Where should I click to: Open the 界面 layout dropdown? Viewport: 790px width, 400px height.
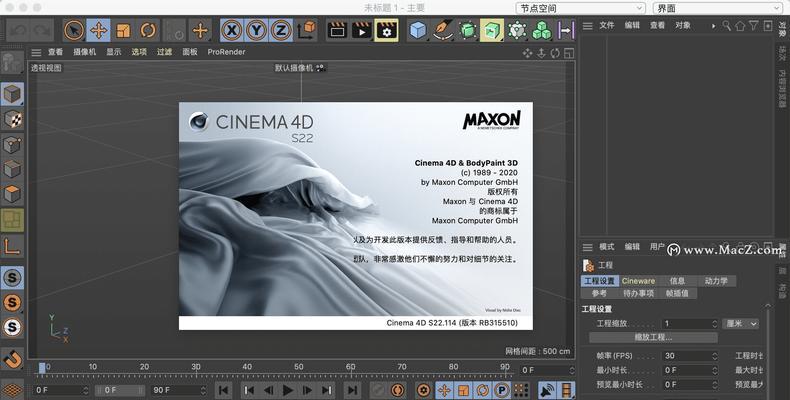click(717, 8)
